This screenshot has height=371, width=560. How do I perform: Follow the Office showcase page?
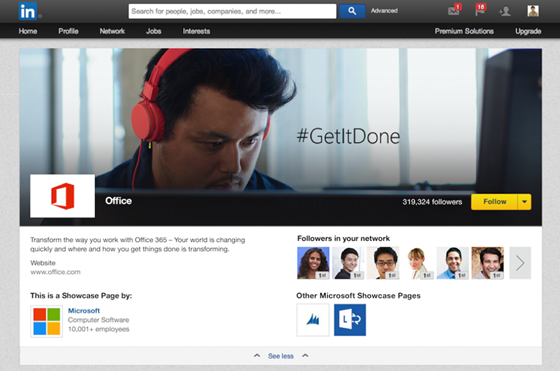click(x=494, y=202)
